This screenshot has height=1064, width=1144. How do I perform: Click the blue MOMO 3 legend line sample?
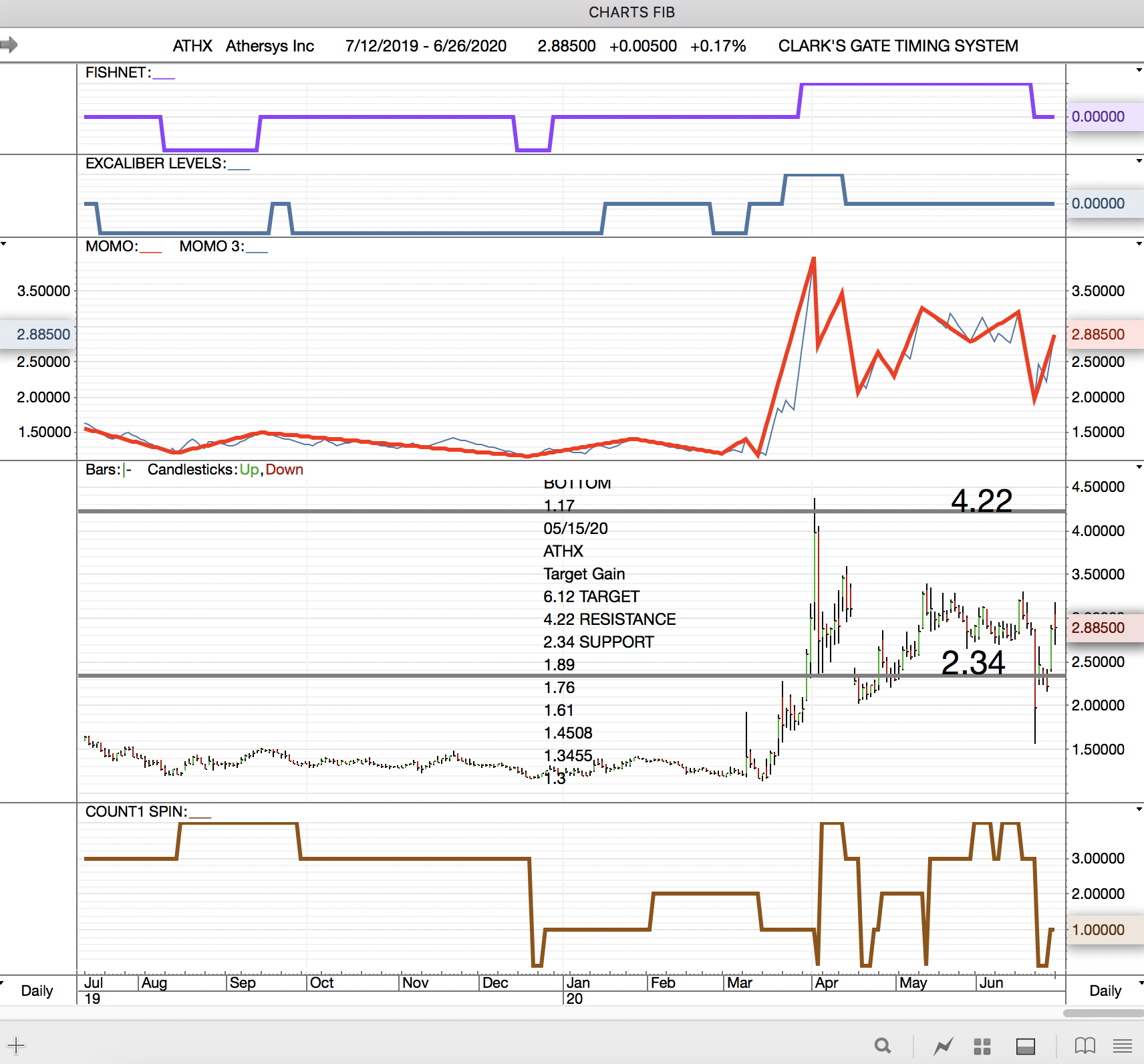point(257,251)
